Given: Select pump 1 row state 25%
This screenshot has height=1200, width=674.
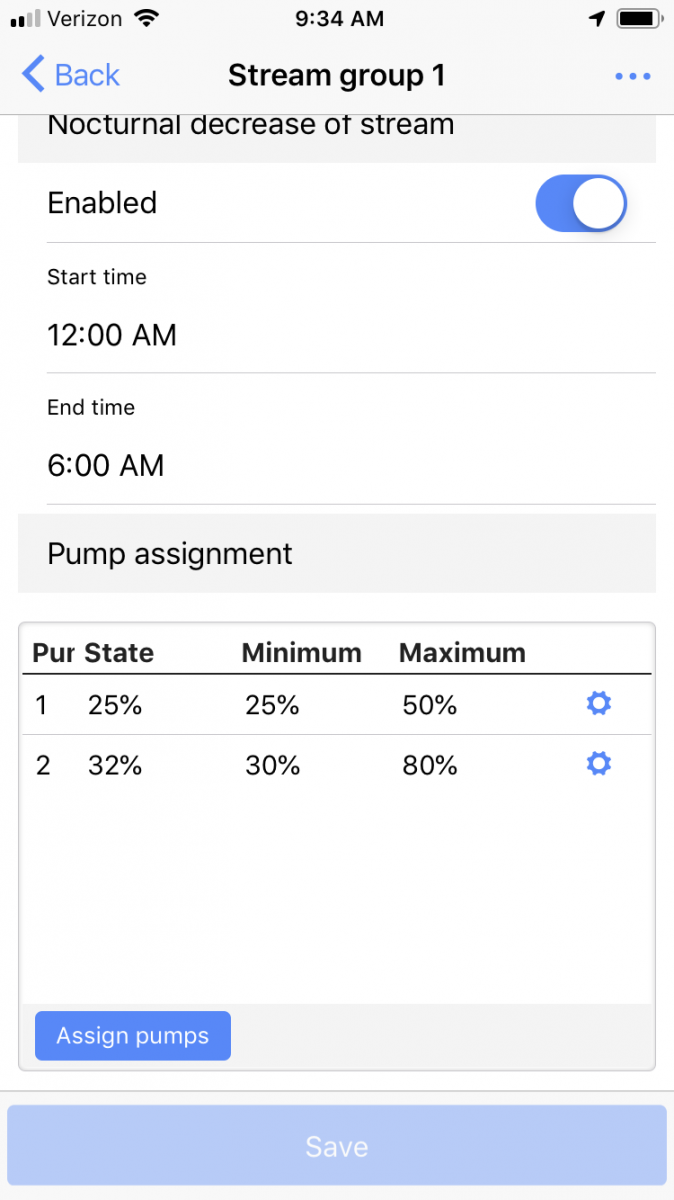Looking at the screenshot, I should (115, 705).
